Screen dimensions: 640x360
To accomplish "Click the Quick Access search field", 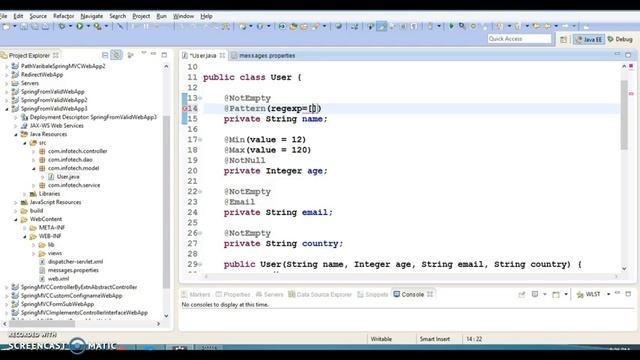I will [519, 39].
